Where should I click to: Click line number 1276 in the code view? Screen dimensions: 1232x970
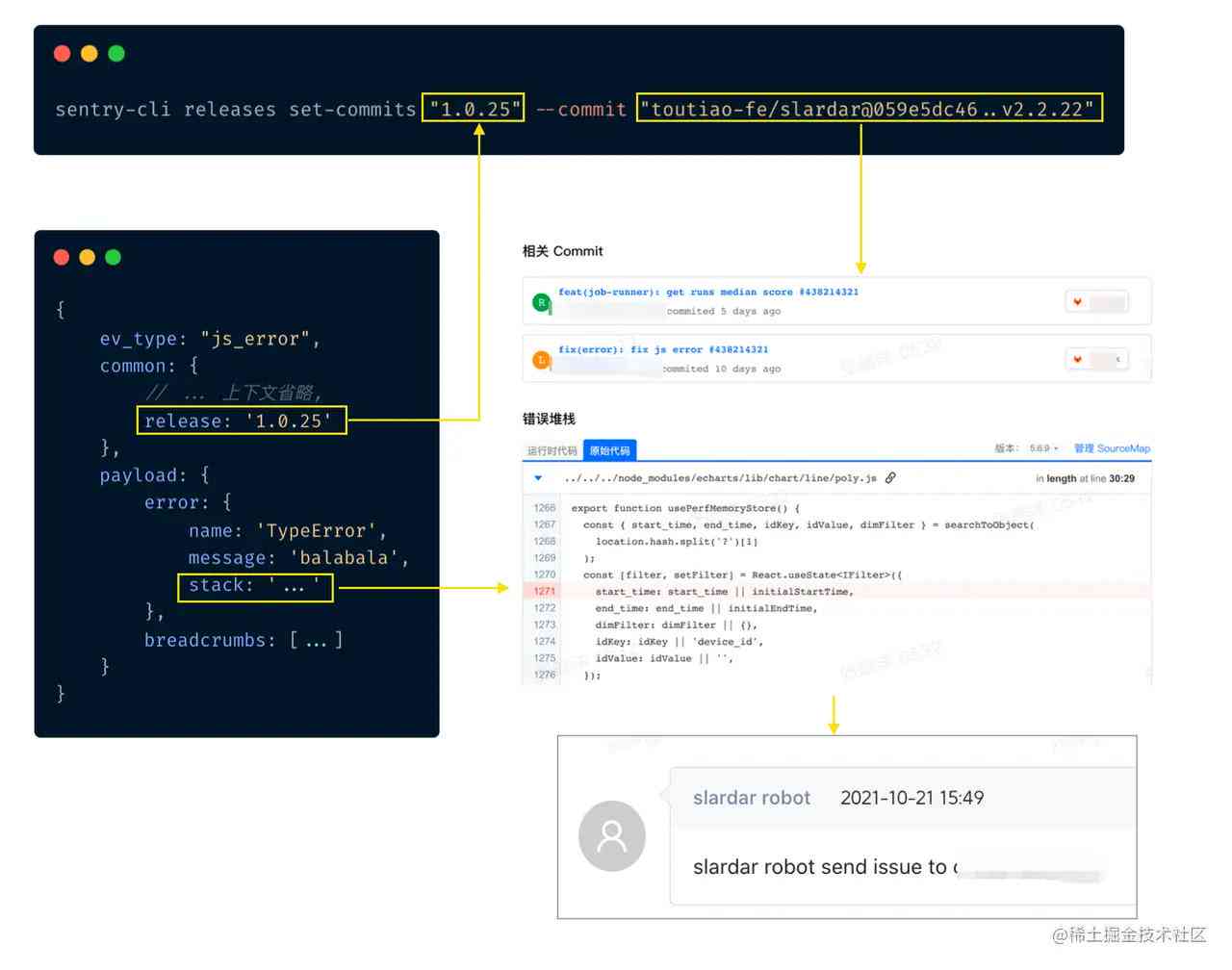tap(545, 675)
